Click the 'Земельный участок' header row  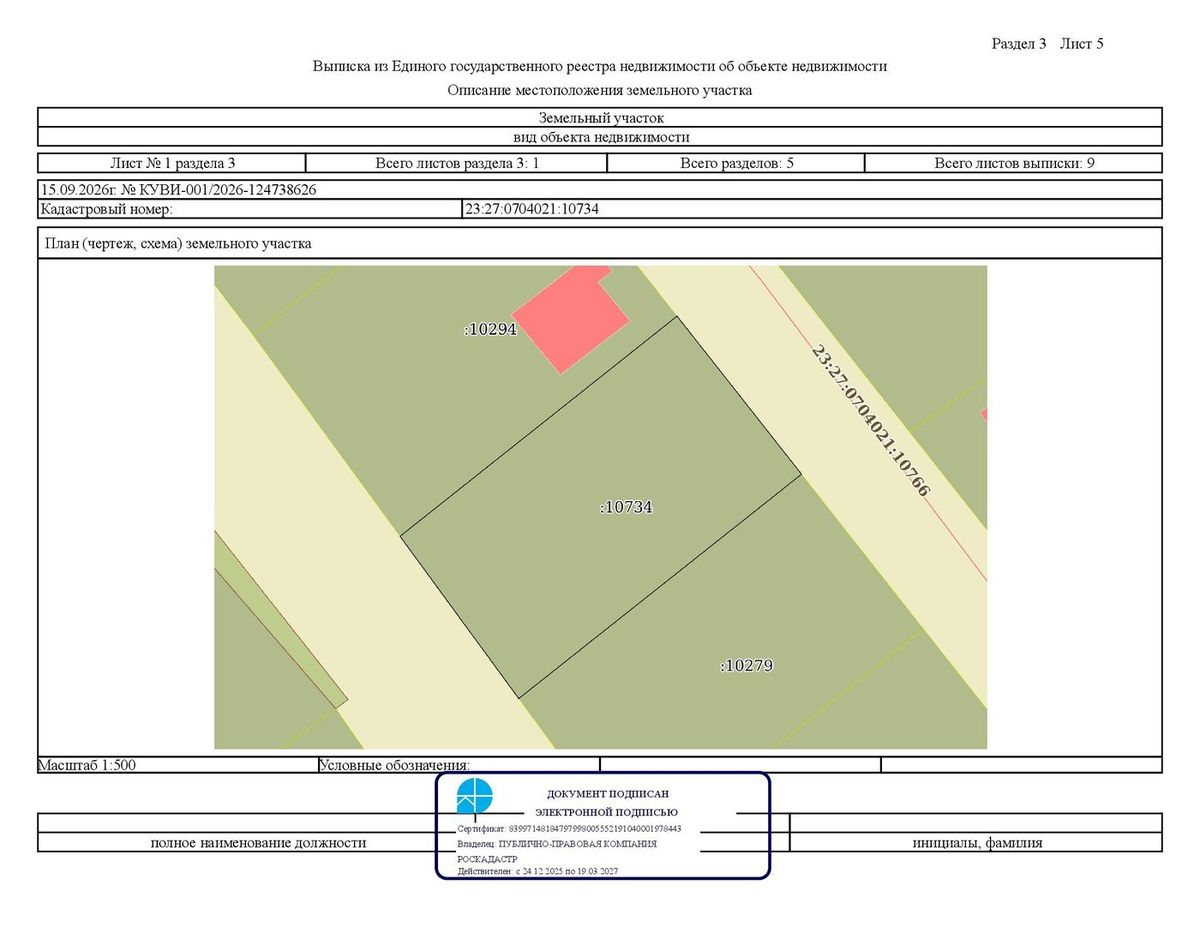coord(600,117)
